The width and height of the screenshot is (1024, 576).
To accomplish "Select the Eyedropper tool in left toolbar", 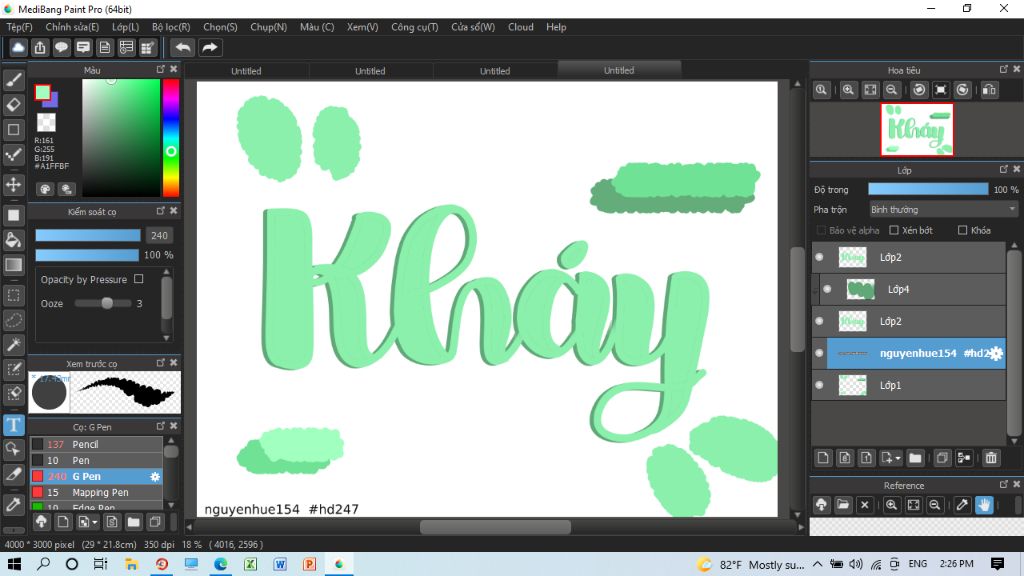I will (x=14, y=504).
